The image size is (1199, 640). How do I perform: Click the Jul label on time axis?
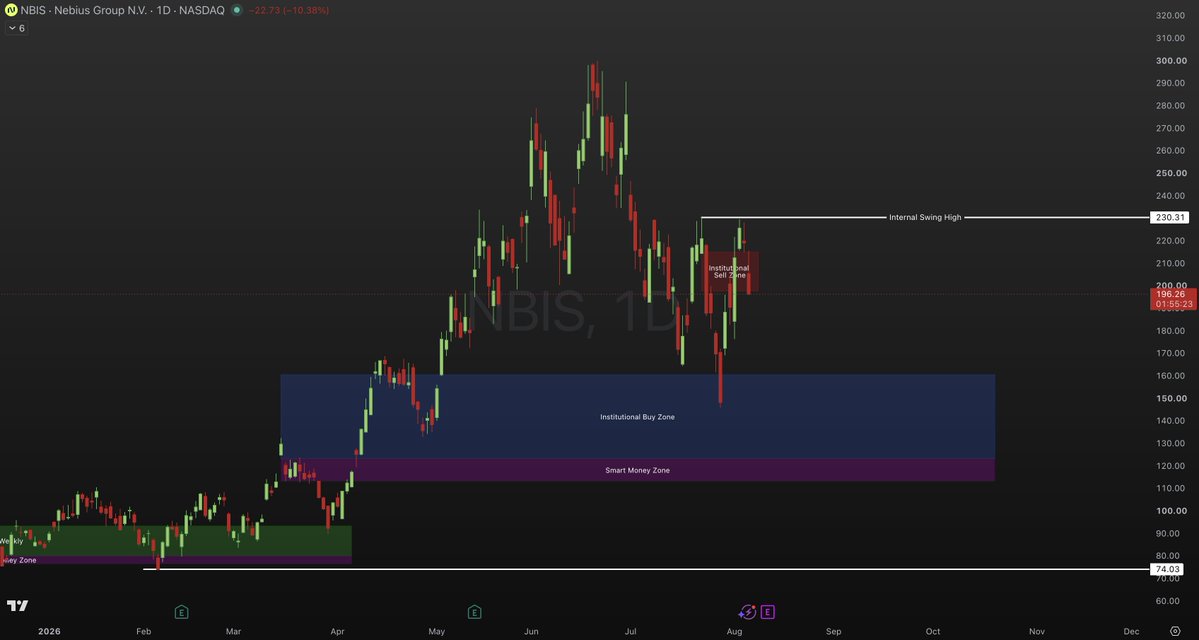click(631, 632)
